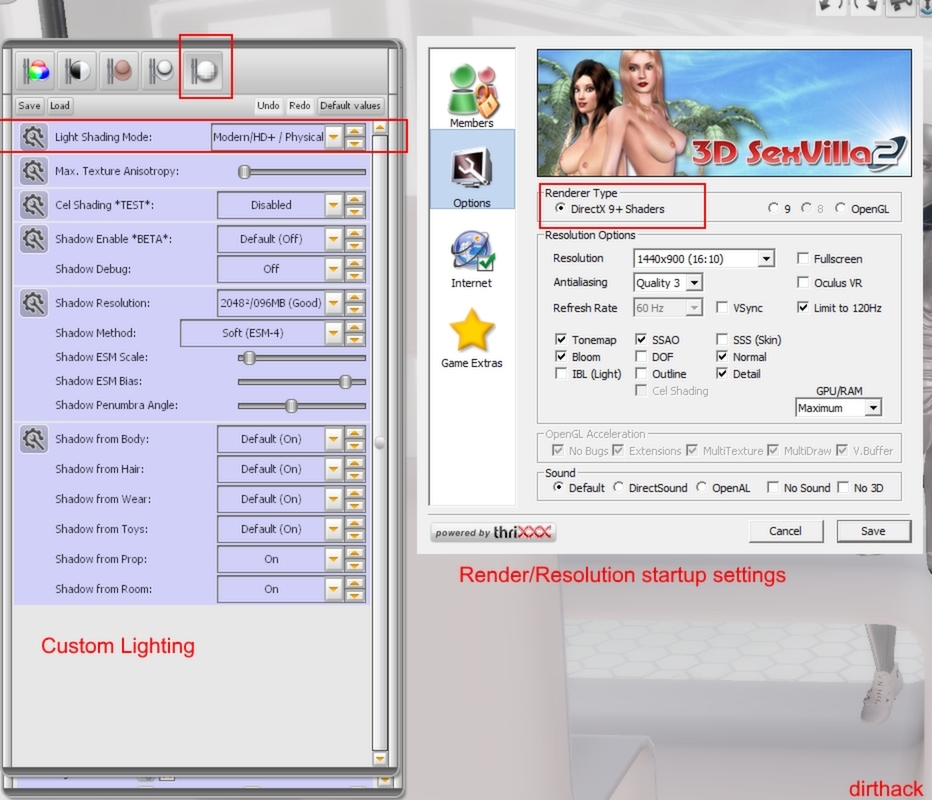This screenshot has height=800, width=932.
Task: Click Redo in the lighting panel
Action: pos(300,106)
